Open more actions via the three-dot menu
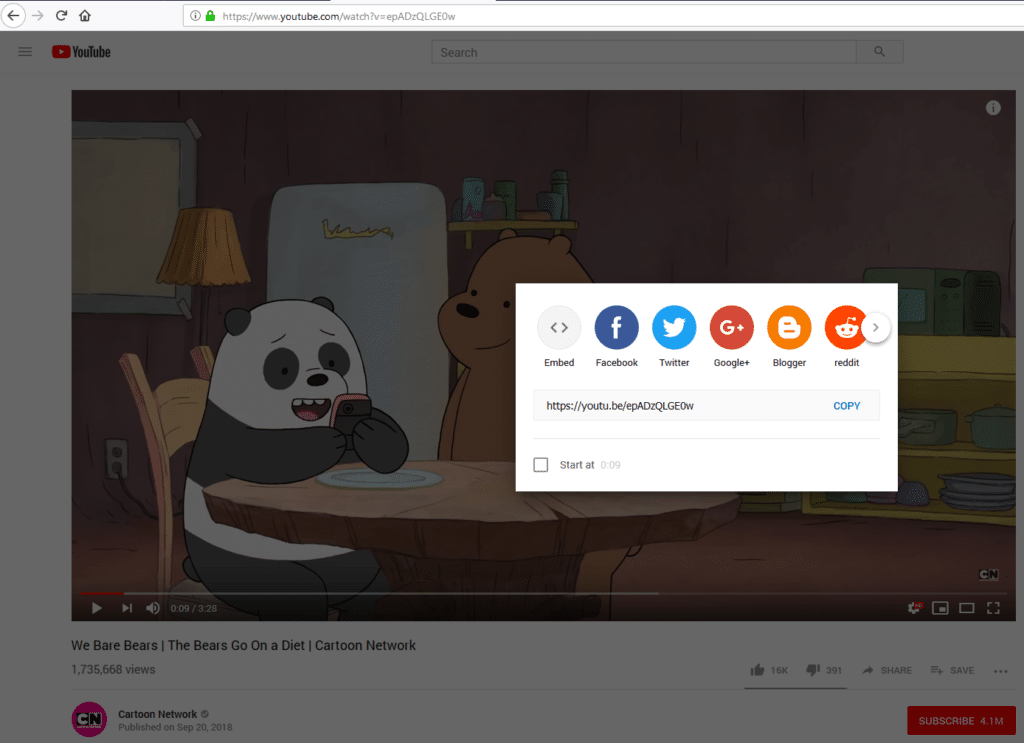Viewport: 1024px width, 743px height. (1000, 671)
